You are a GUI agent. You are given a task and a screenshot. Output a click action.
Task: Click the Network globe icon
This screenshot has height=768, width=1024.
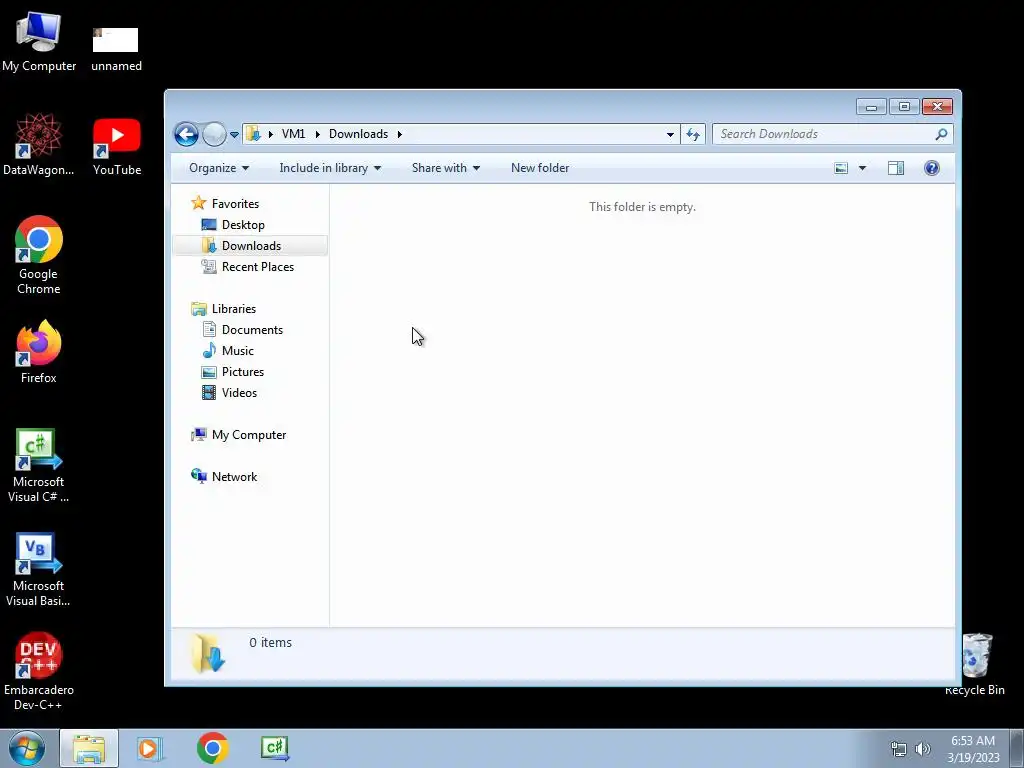(199, 476)
